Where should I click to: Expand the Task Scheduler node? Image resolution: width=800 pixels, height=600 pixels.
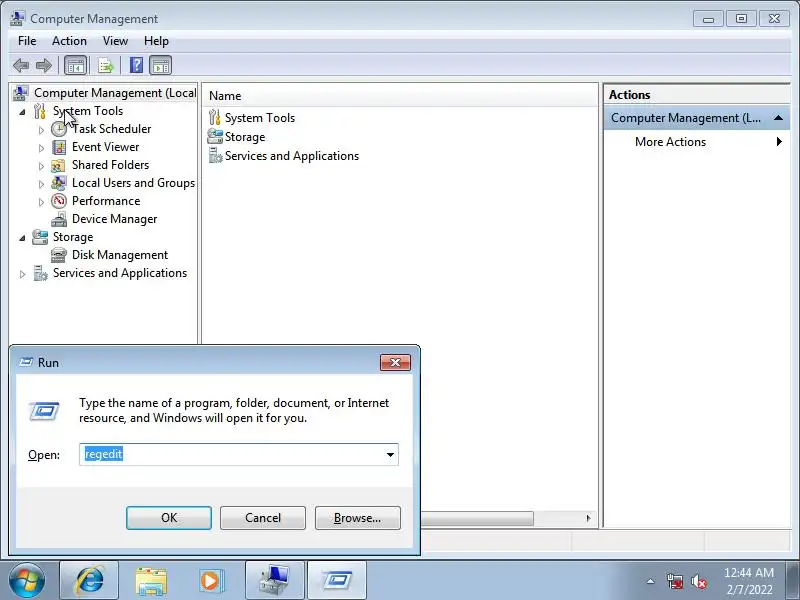41,130
